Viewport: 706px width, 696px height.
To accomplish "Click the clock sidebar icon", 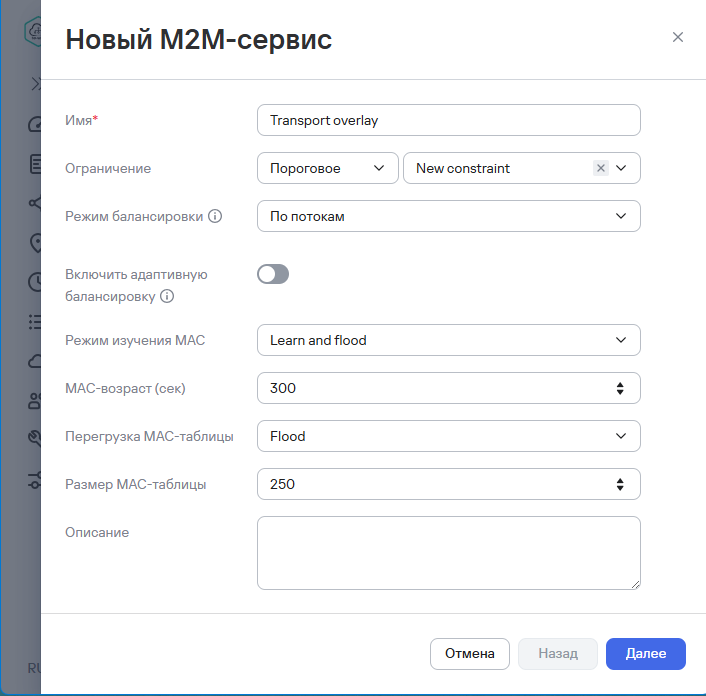I will [35, 282].
